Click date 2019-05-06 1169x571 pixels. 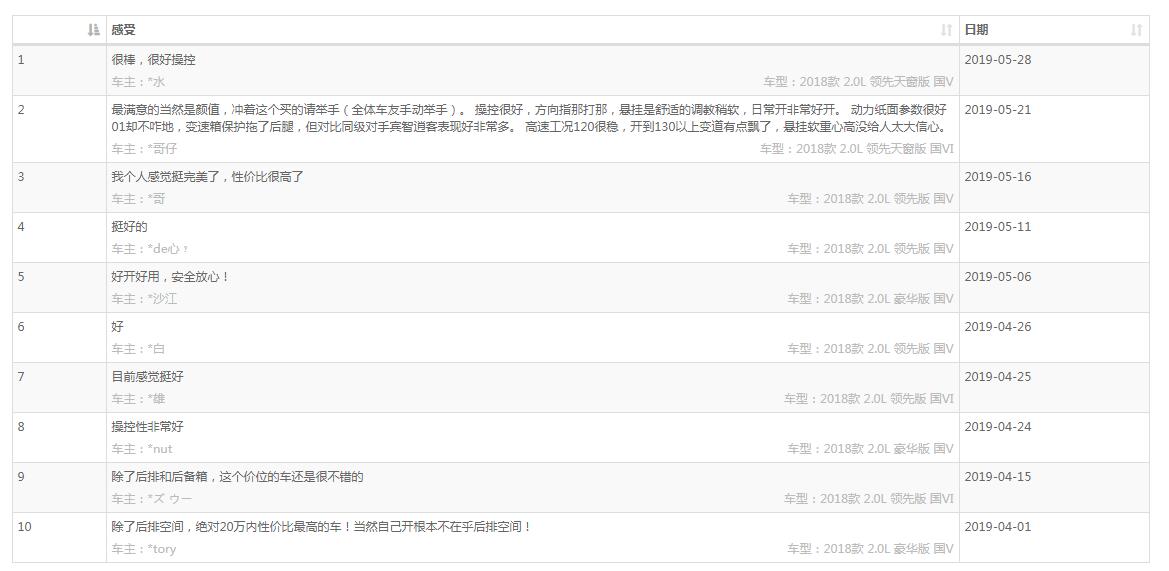coord(998,277)
